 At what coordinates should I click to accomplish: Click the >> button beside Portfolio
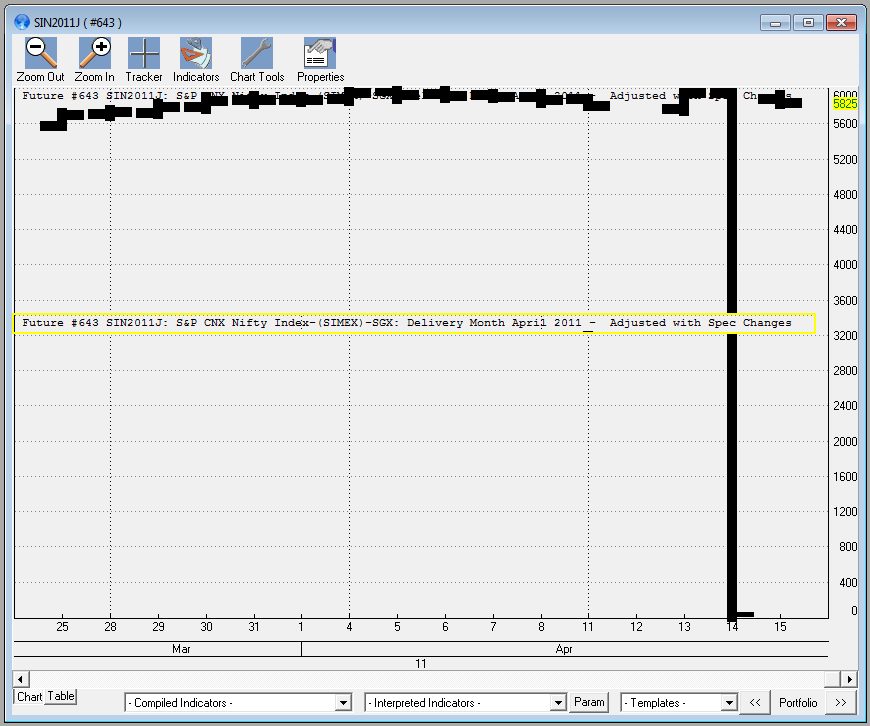point(843,703)
